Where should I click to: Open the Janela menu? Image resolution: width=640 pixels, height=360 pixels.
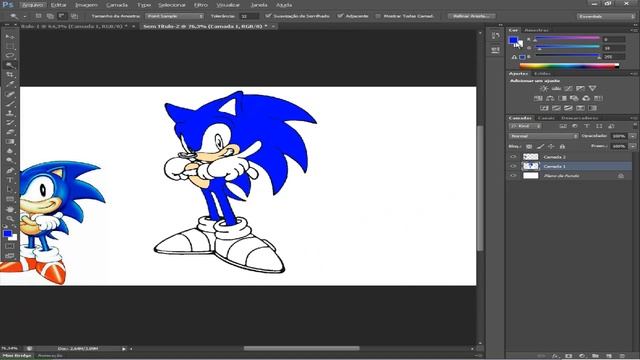(x=259, y=5)
